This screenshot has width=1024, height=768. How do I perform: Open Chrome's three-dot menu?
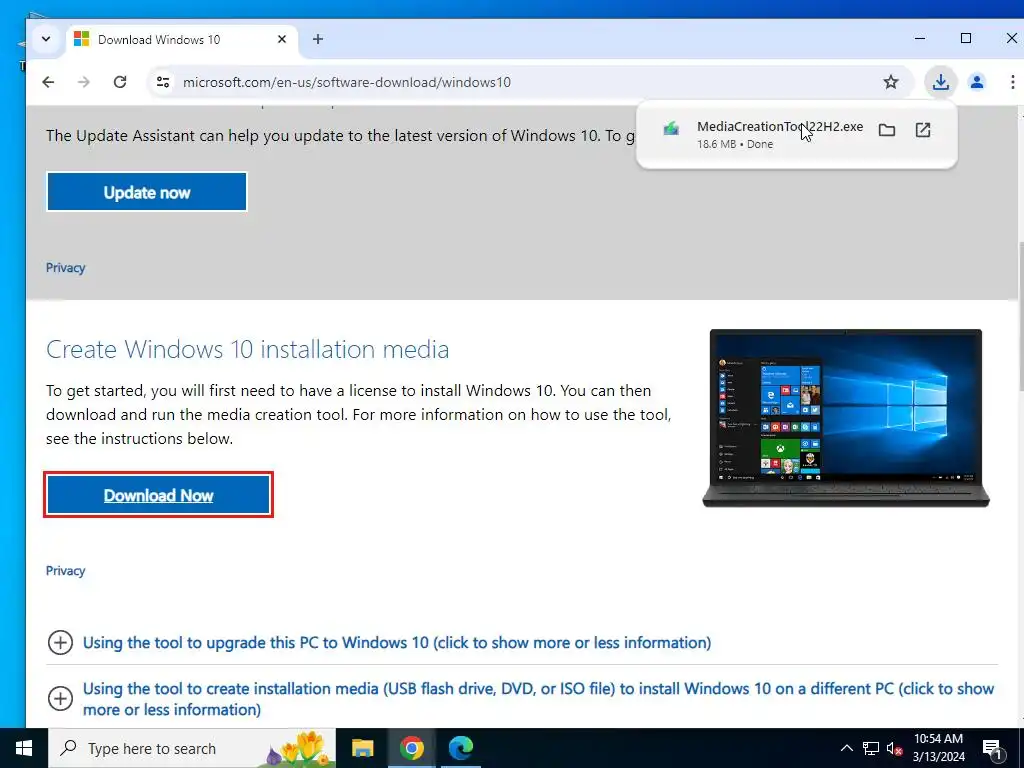(x=1012, y=82)
